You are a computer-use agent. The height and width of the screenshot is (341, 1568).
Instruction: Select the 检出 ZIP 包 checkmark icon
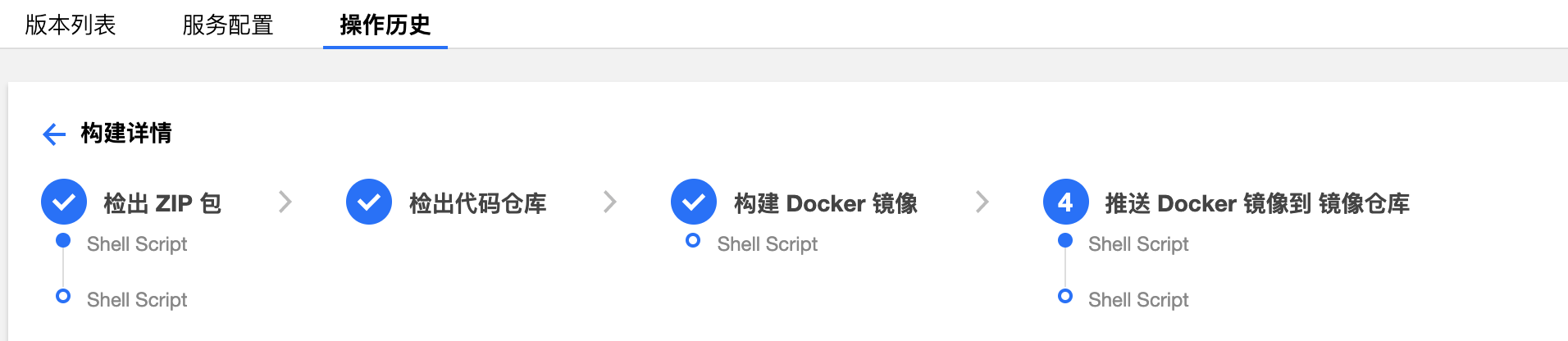[64, 202]
